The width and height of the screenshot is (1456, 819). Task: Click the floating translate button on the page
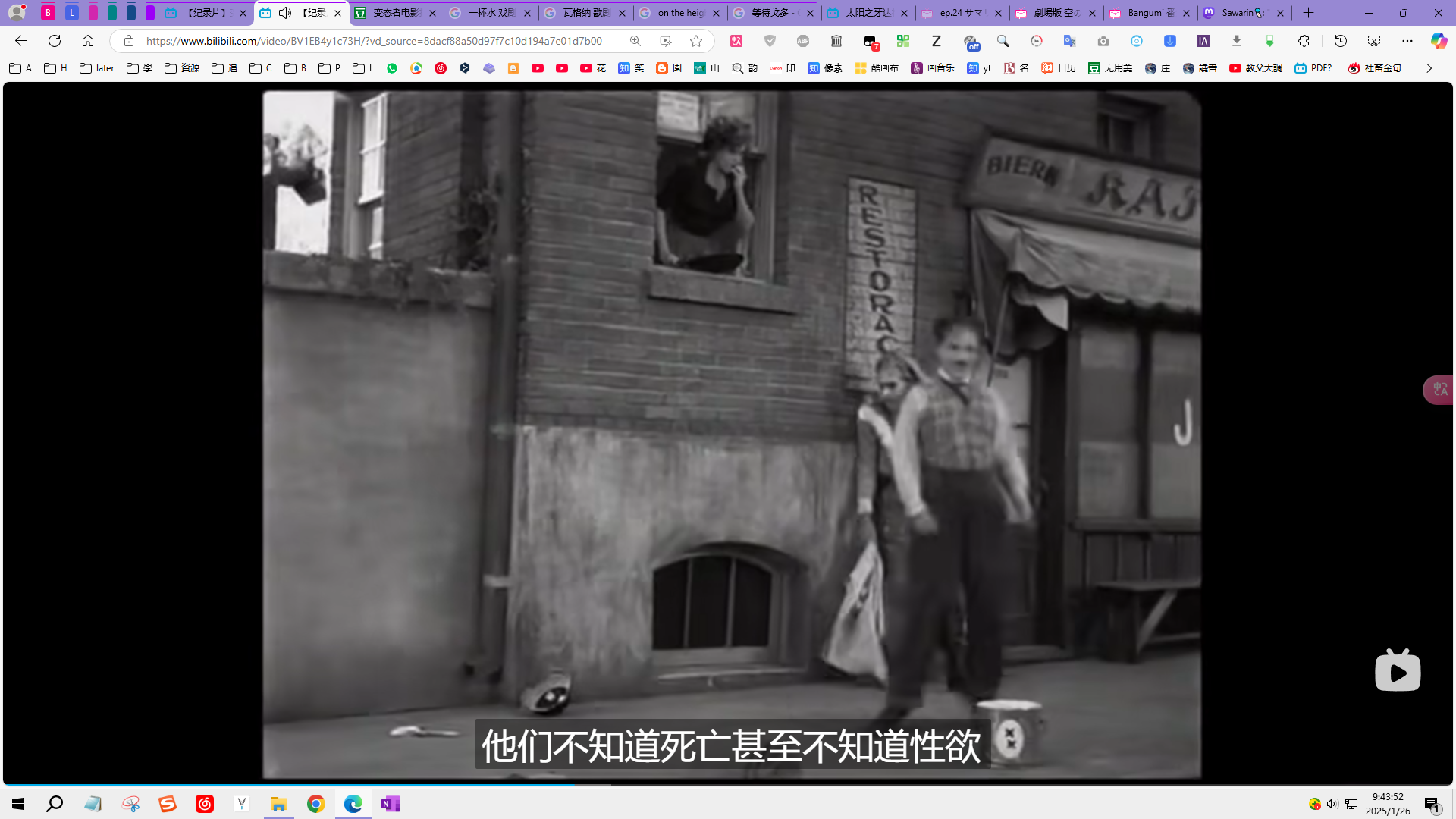[x=1439, y=390]
